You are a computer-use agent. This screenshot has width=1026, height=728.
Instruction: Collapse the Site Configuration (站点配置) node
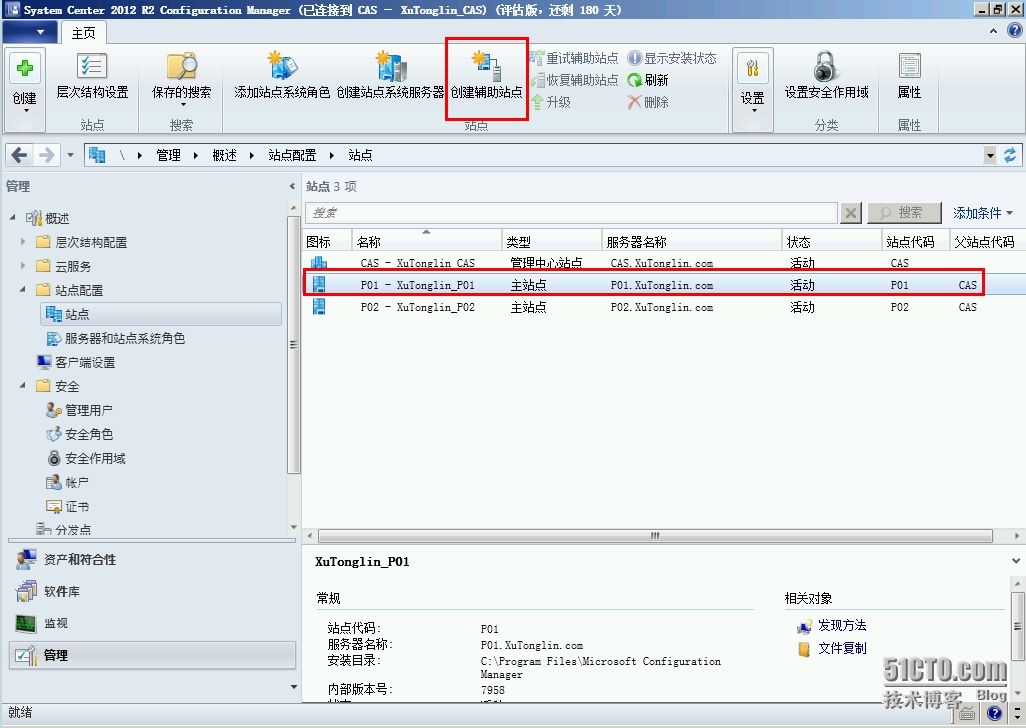(23, 289)
